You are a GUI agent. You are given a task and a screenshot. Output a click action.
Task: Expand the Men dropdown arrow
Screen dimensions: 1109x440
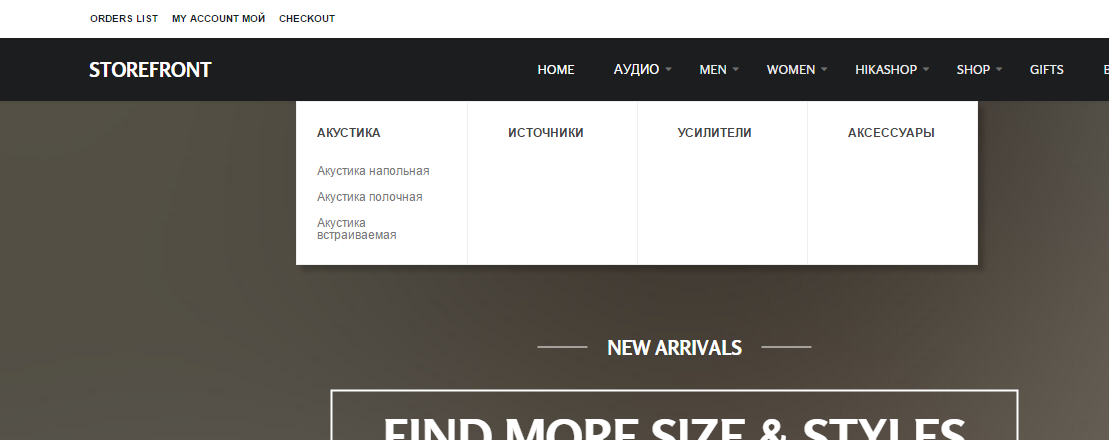click(736, 69)
